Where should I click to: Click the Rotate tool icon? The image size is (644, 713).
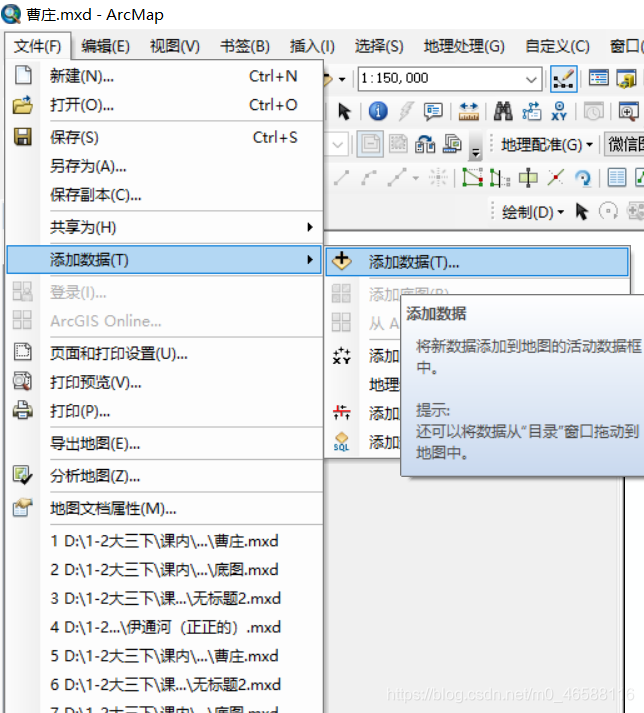click(583, 178)
